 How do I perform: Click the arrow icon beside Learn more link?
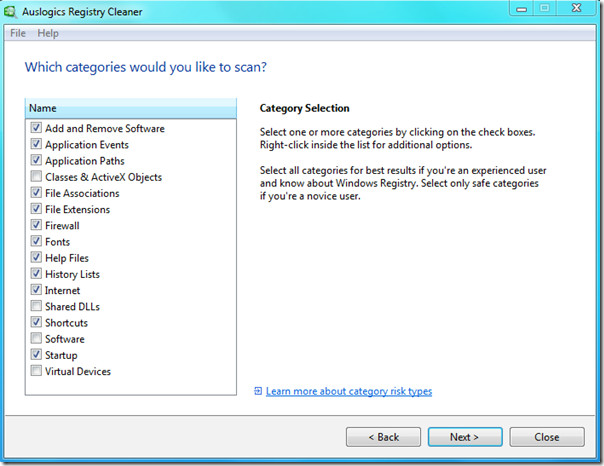pyautogui.click(x=258, y=391)
